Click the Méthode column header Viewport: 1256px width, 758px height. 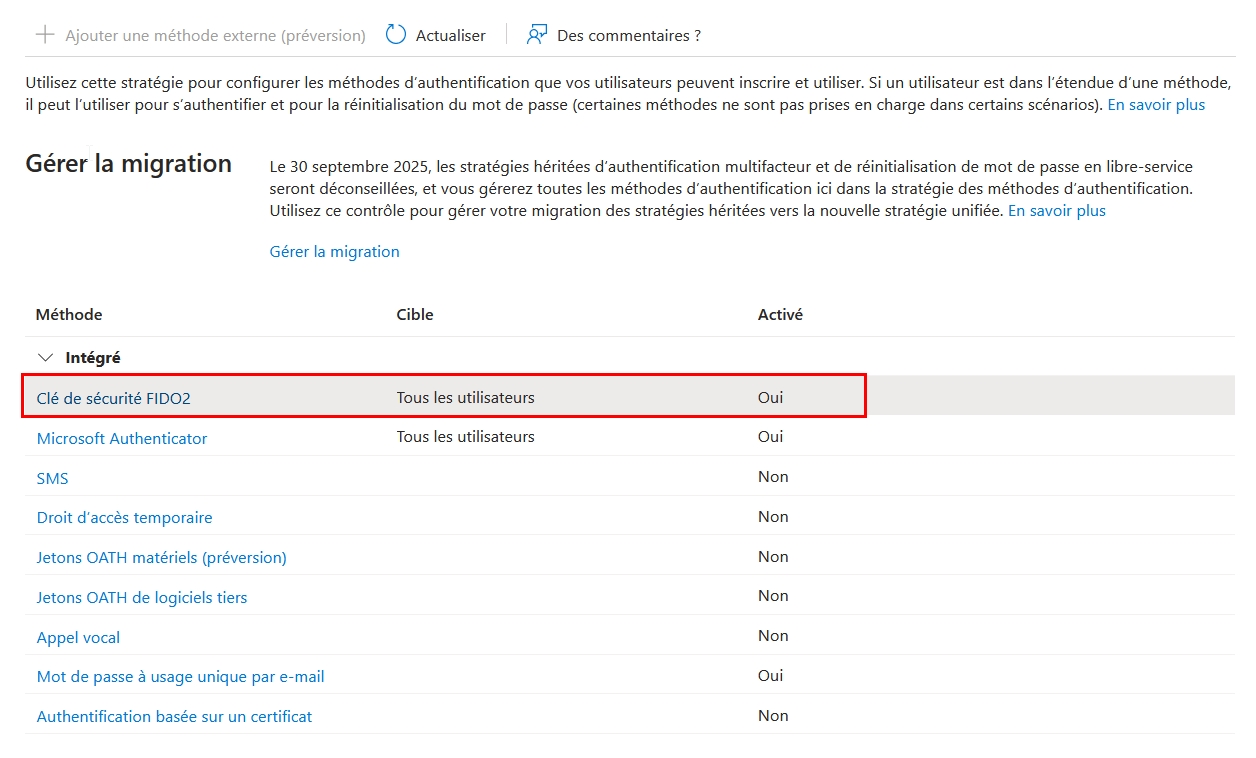tap(69, 315)
